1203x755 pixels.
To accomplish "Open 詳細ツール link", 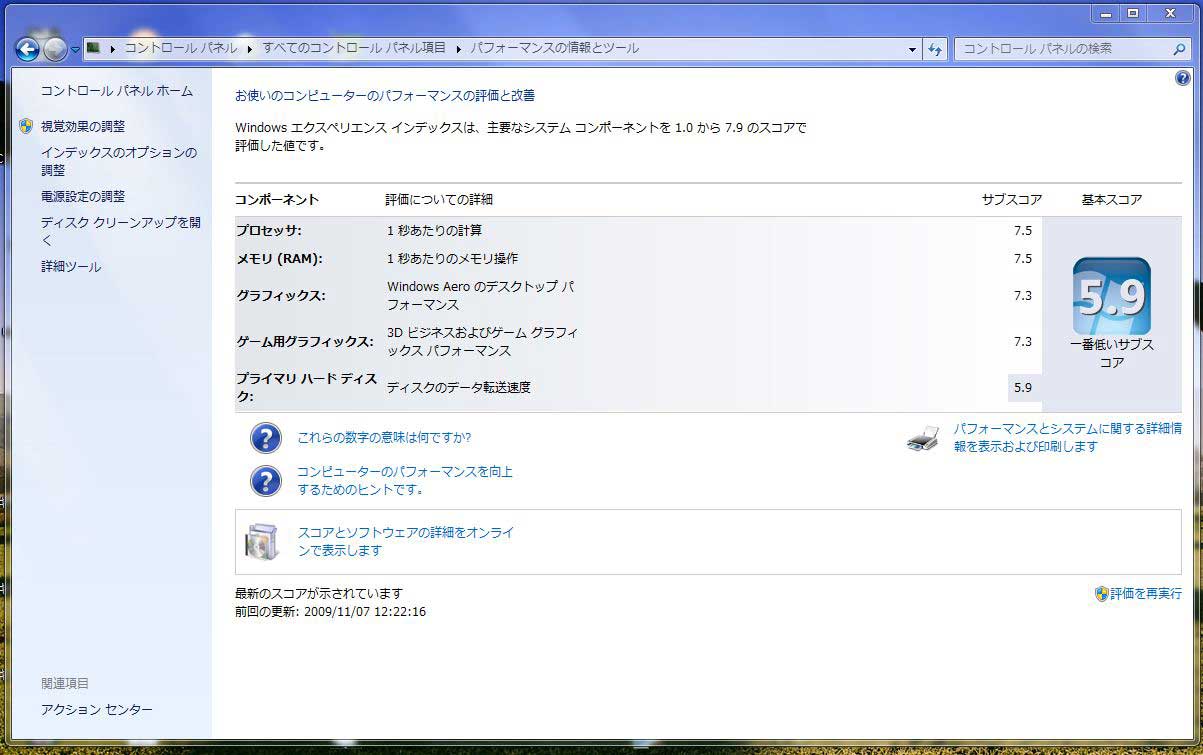I will point(71,267).
